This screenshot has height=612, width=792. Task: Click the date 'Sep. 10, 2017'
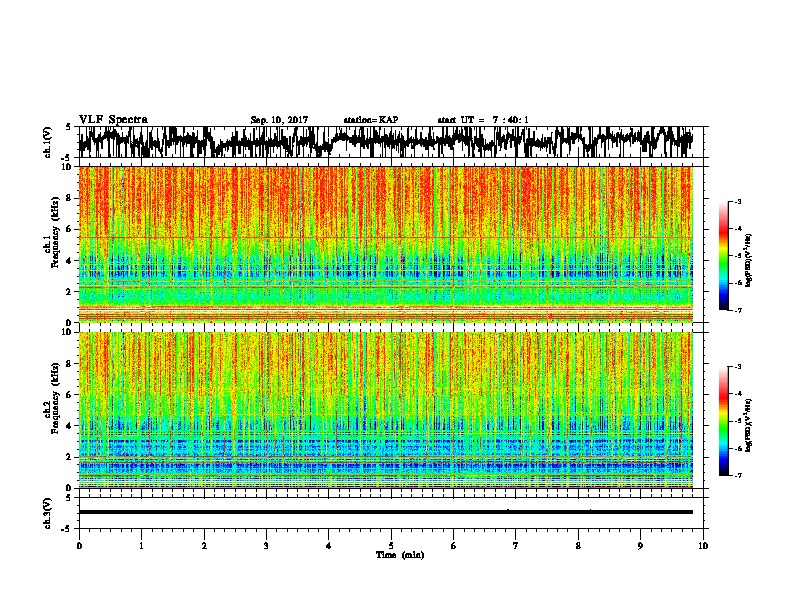[279, 120]
